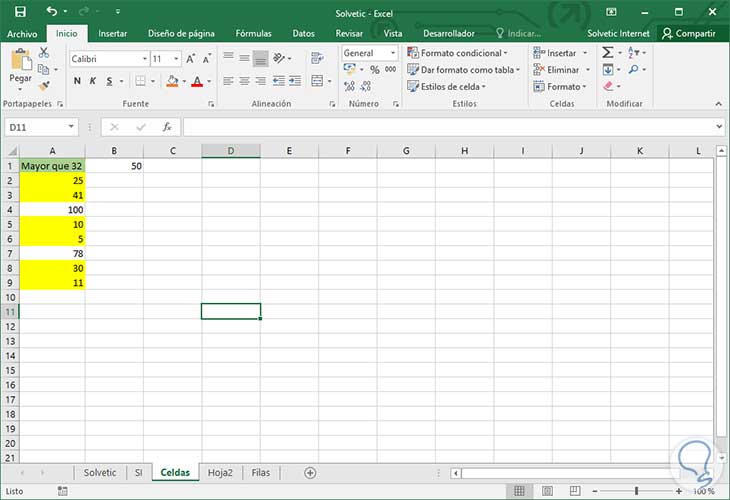The width and height of the screenshot is (730, 500).
Task: Open Formato in Celdas group
Action: click(x=560, y=87)
